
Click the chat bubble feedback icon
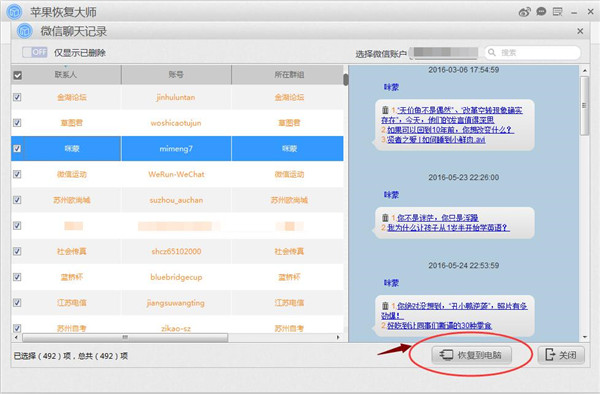541,12
